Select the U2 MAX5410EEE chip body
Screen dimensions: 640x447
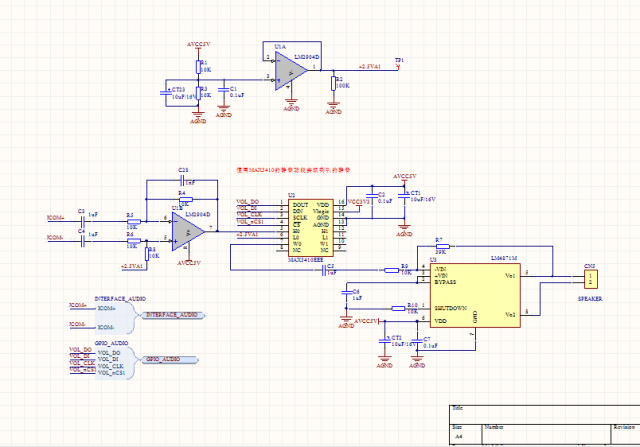pos(311,228)
